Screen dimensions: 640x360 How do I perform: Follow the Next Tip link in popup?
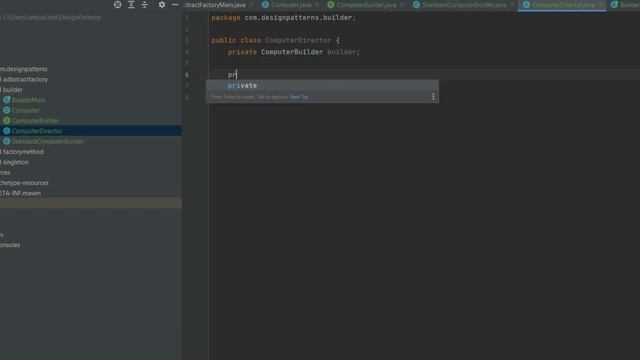click(298, 97)
